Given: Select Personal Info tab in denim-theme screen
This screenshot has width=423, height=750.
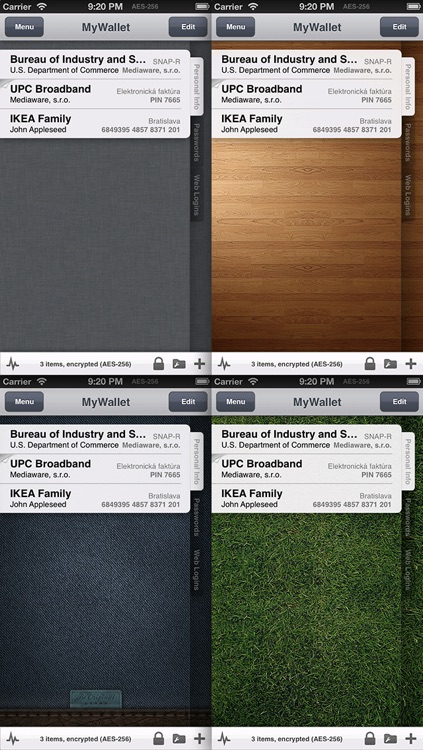Looking at the screenshot, I should pos(197,462).
